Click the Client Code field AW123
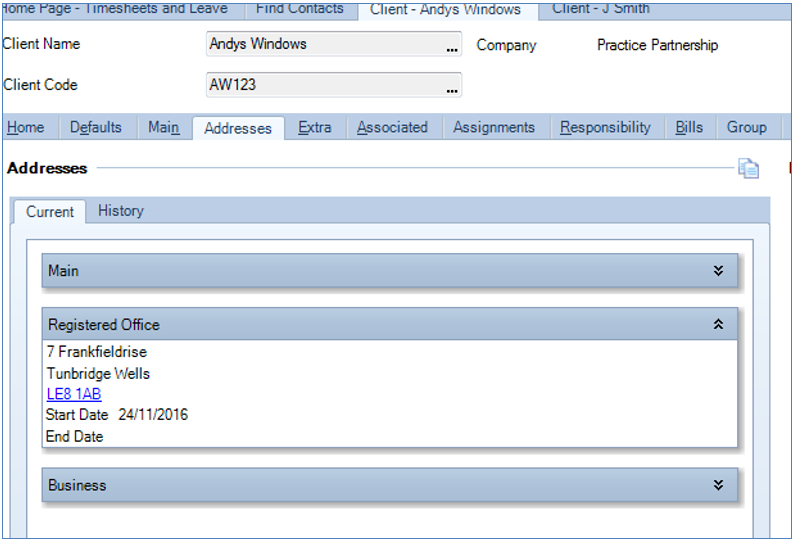Viewport: 795px width, 543px height. tap(334, 85)
